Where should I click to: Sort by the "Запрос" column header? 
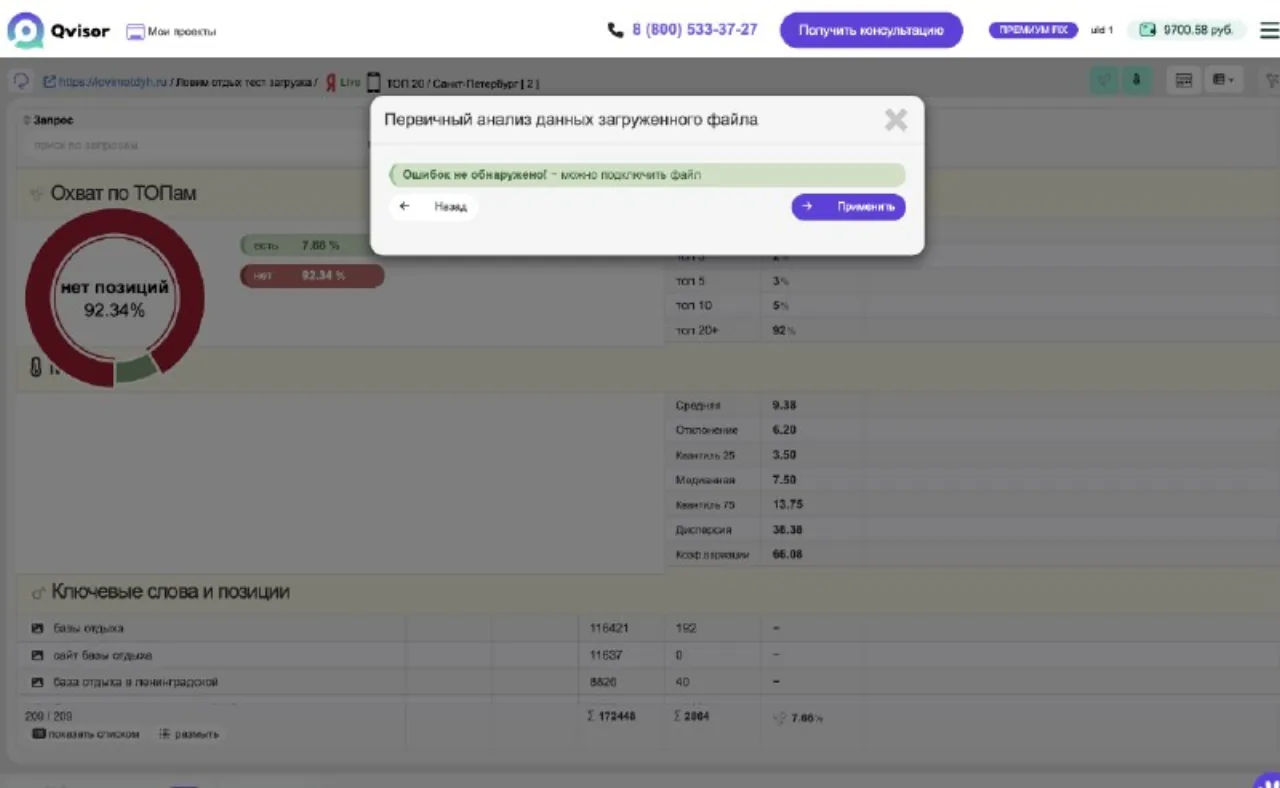(53, 120)
